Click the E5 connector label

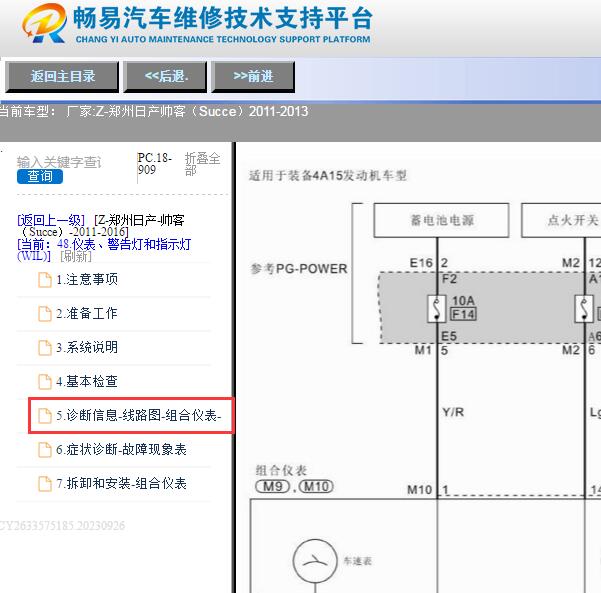449,336
